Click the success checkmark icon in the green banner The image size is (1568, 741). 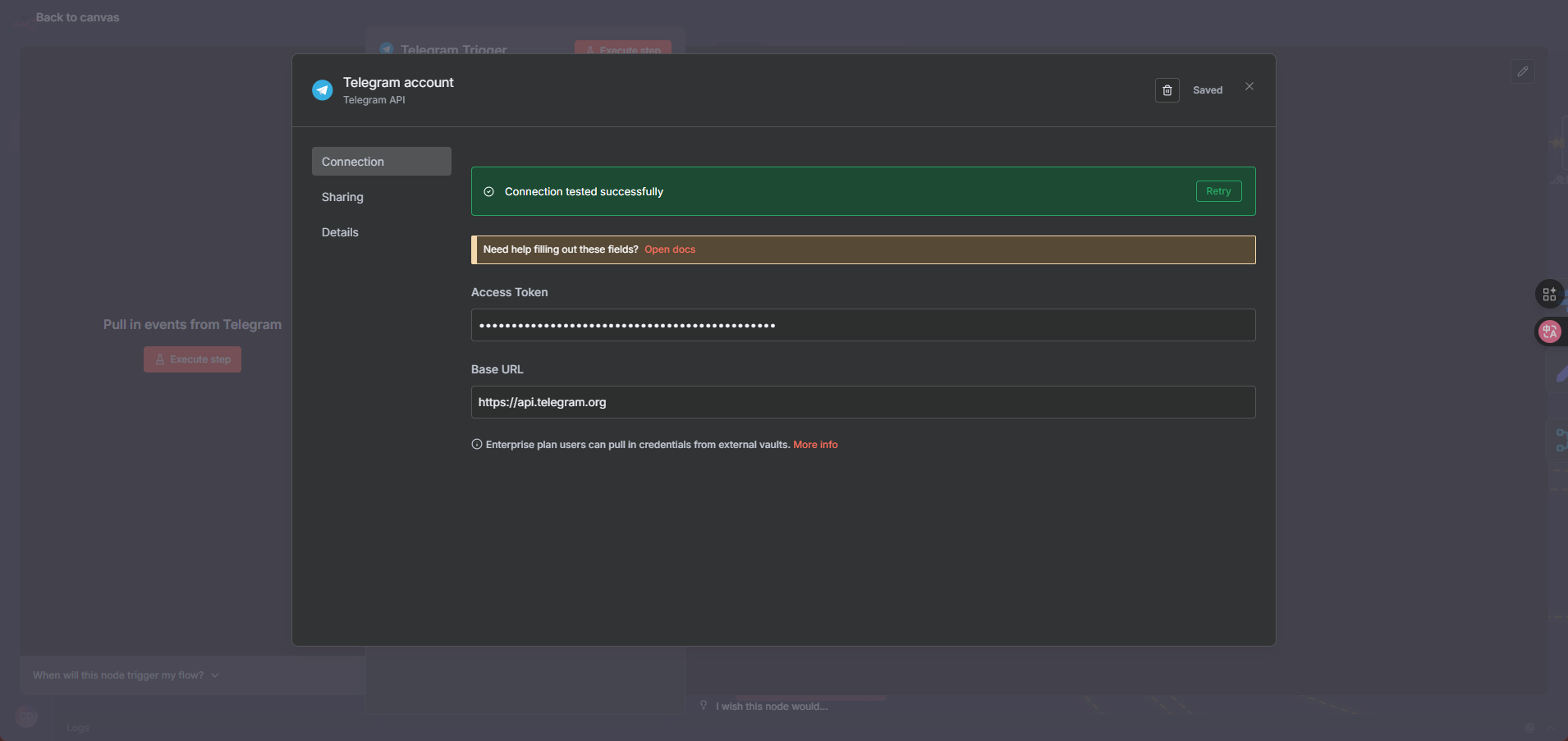click(488, 192)
